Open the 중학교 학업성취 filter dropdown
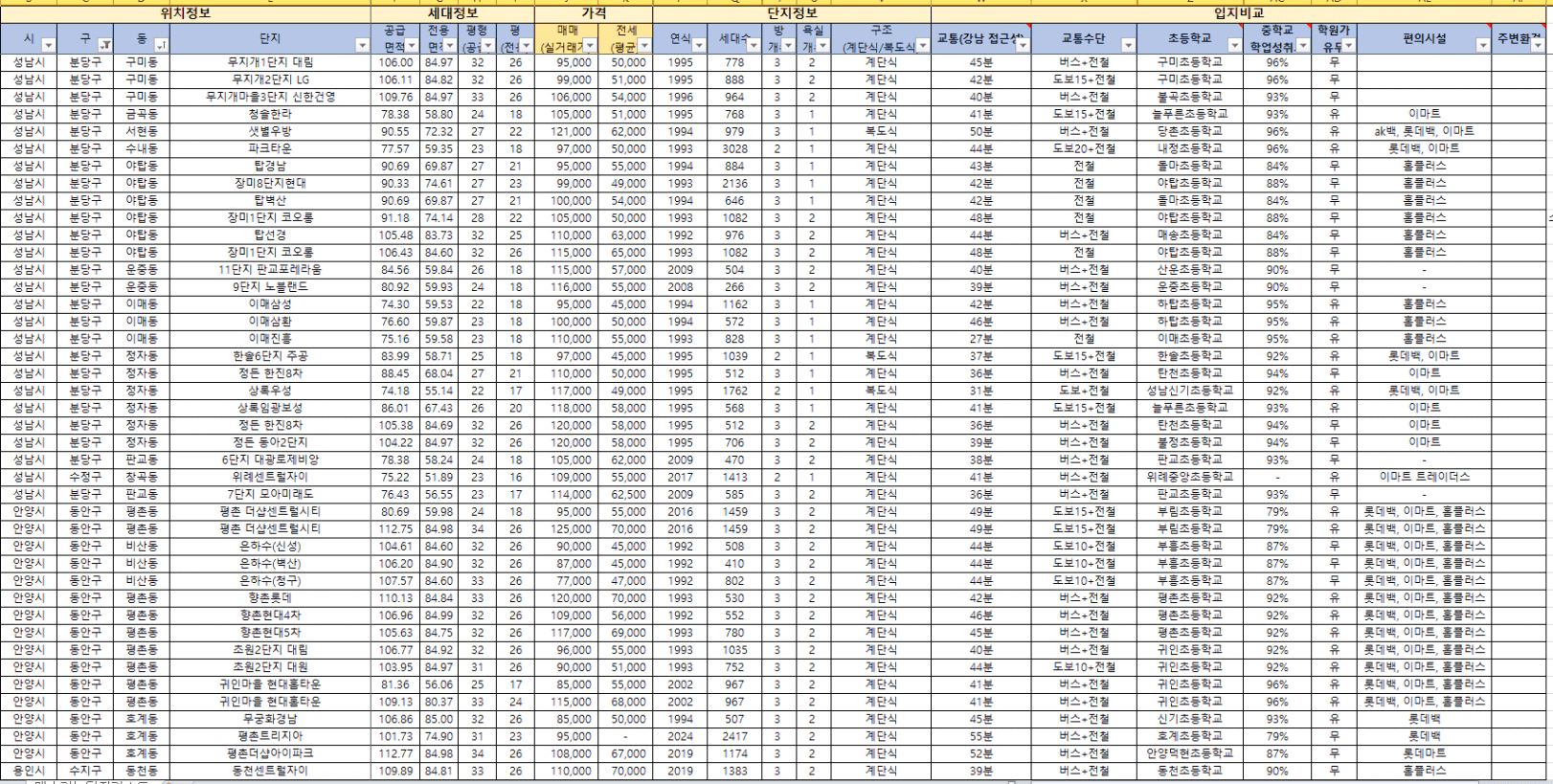Viewport: 1553px width, 784px height. click(x=1302, y=45)
